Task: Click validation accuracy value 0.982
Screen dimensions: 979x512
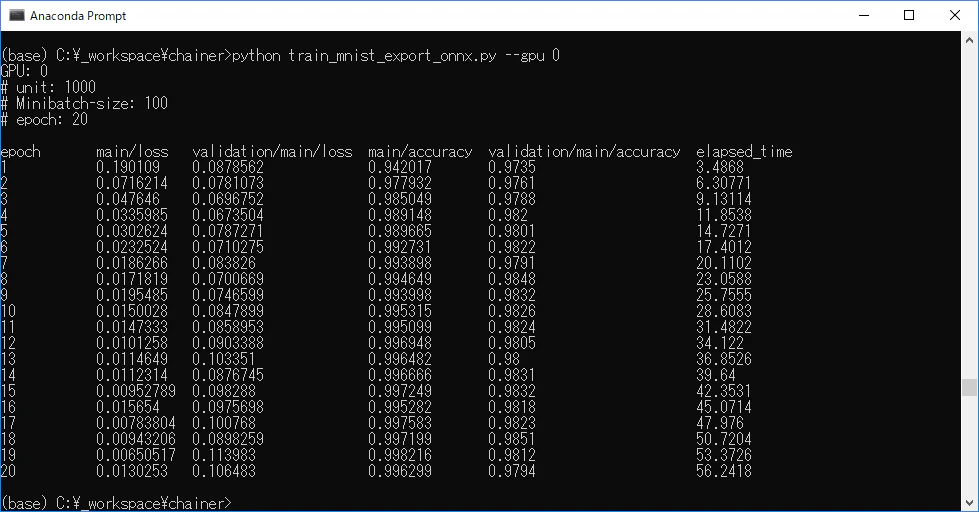Action: tap(508, 215)
